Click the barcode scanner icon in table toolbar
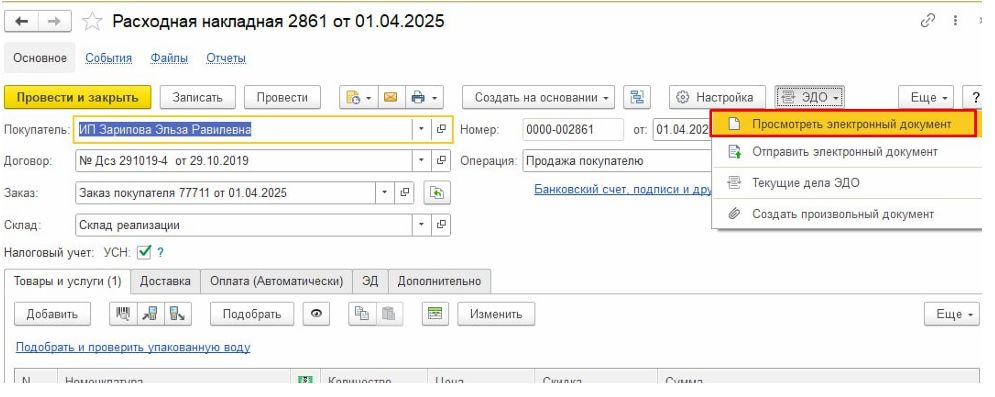Image resolution: width=995 pixels, height=397 pixels. pos(122,314)
